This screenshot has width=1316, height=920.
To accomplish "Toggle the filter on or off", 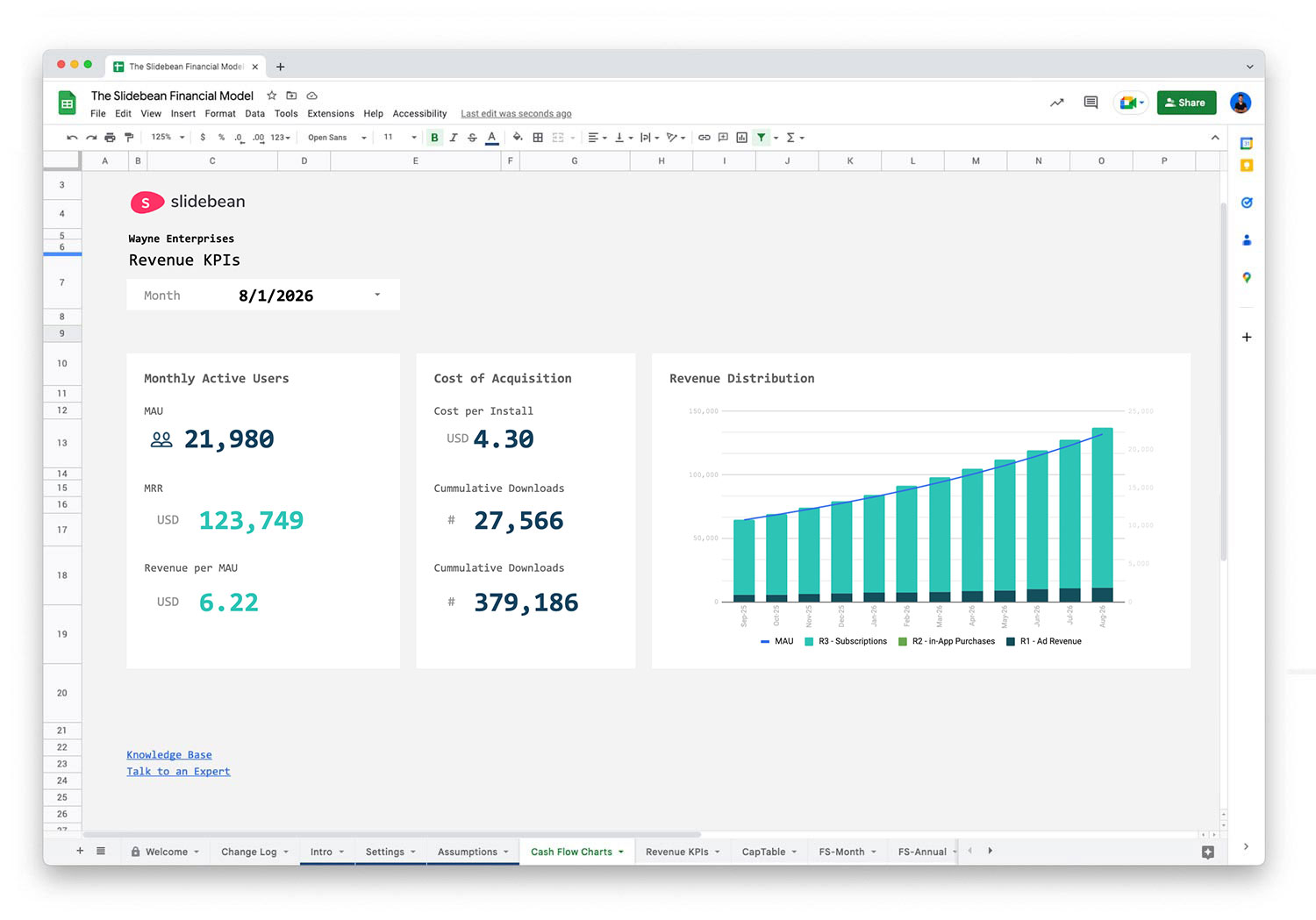I will [761, 138].
